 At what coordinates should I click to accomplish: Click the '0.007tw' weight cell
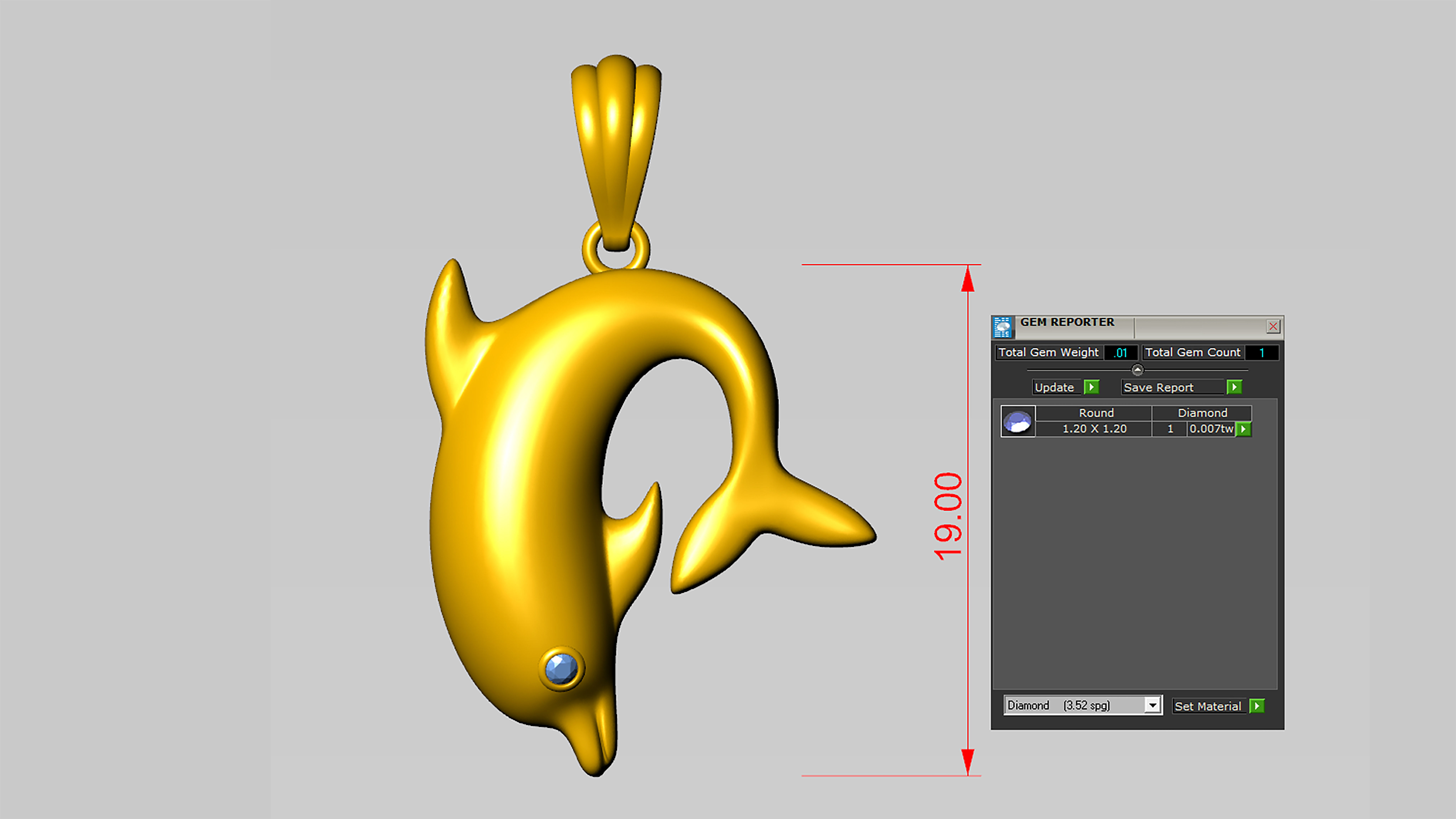pos(1211,429)
